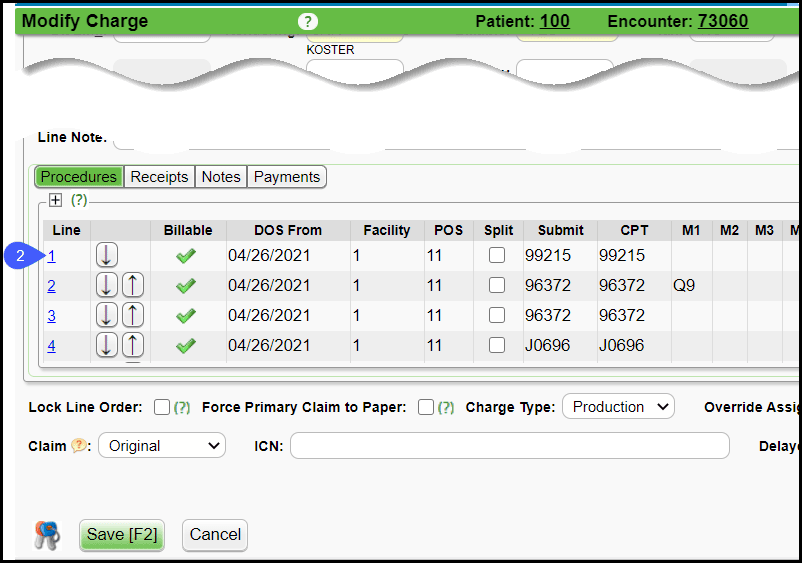Move line 1 down with arrow icon

pyautogui.click(x=107, y=255)
